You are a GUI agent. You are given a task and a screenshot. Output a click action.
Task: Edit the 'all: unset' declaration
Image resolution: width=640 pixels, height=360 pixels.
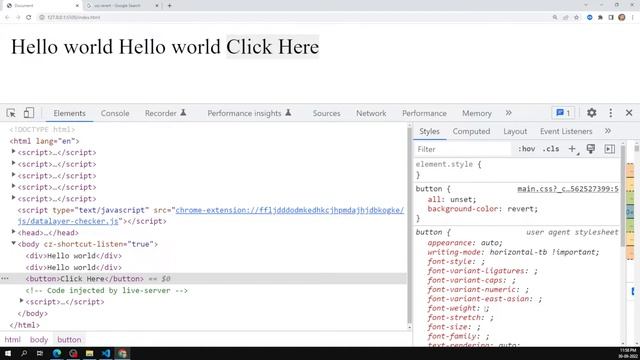coord(452,200)
